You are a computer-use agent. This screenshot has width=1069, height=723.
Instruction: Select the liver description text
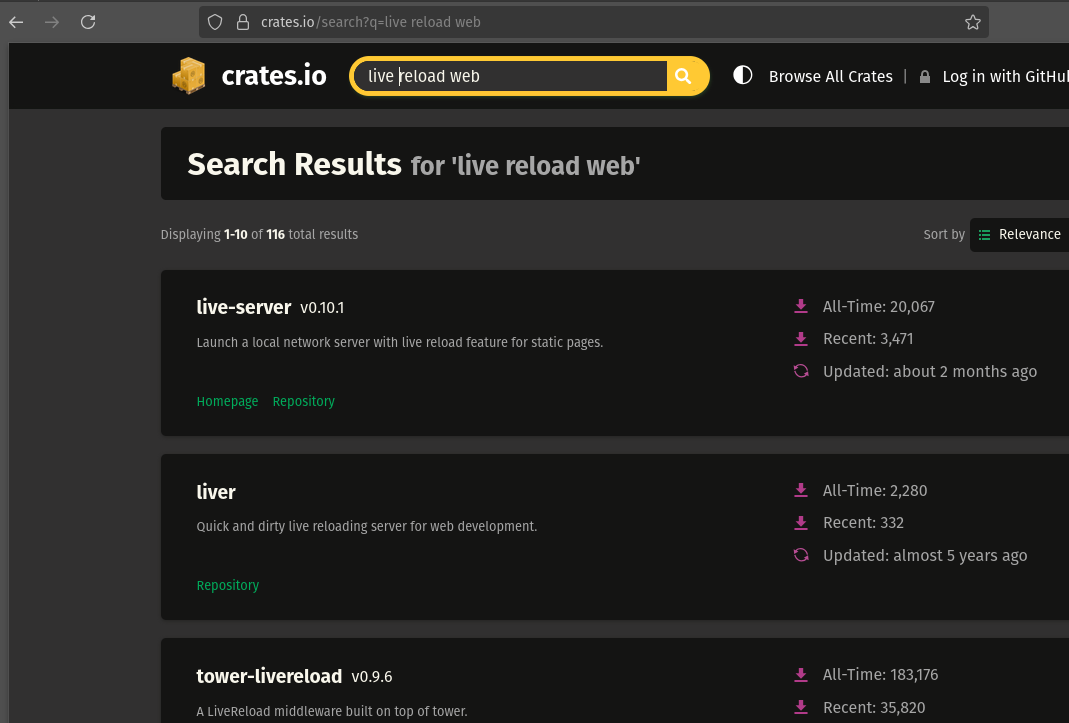coord(367,527)
